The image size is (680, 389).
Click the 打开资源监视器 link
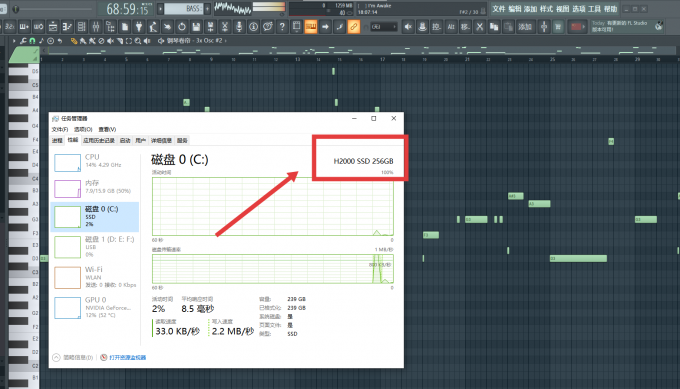128,357
